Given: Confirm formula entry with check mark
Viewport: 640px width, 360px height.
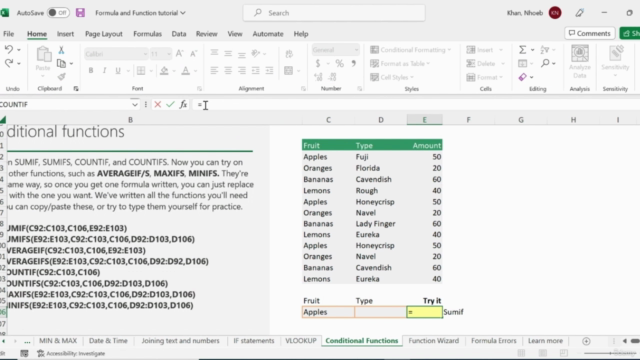Looking at the screenshot, I should pos(170,105).
